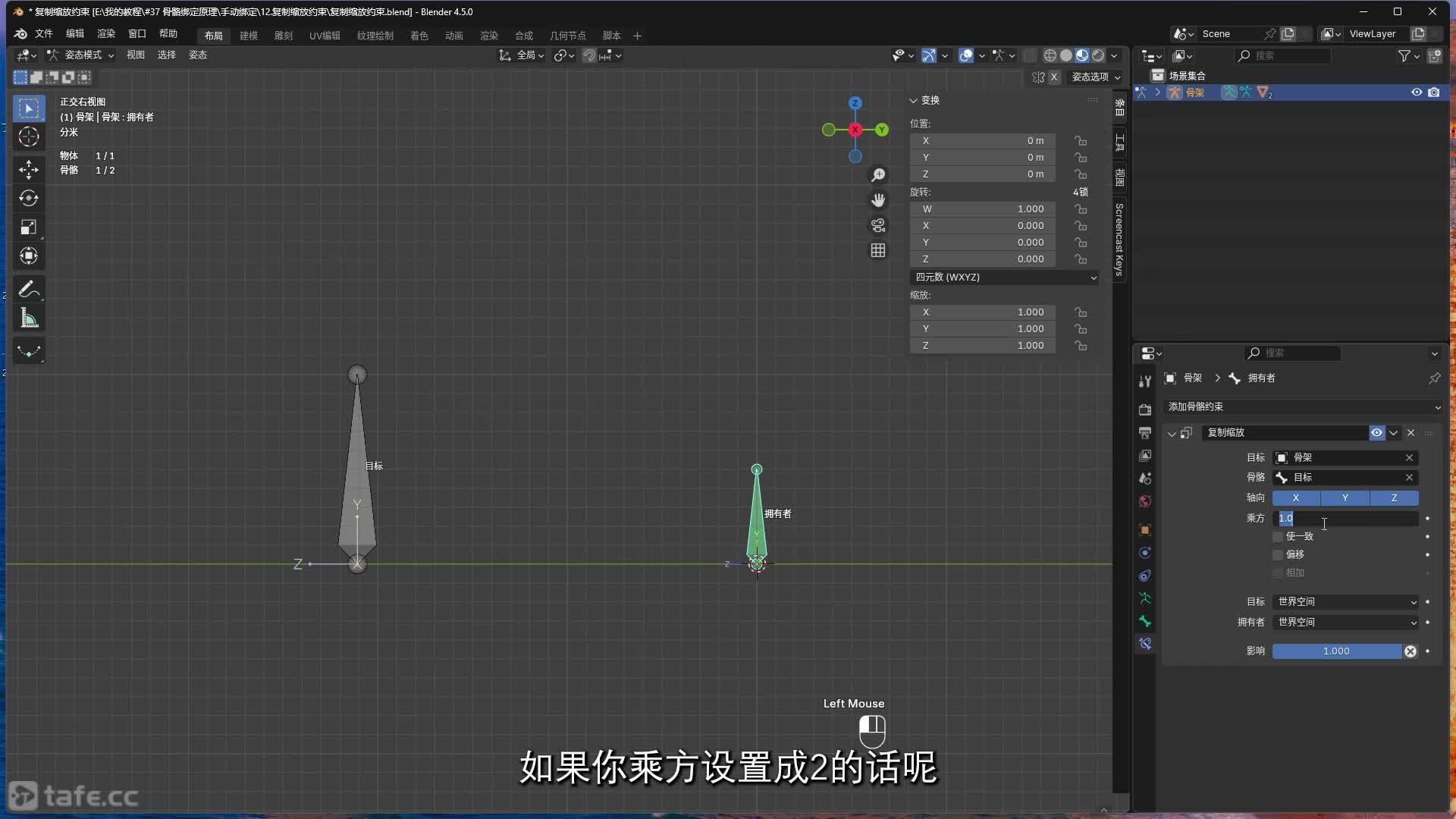The height and width of the screenshot is (819, 1456).
Task: Open Armature data properties tab icon
Action: pos(1145,598)
